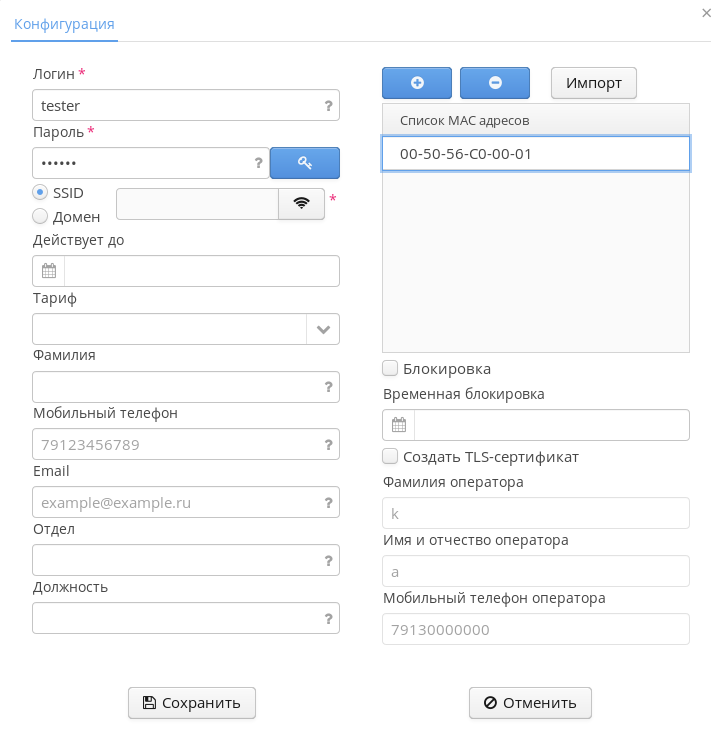Select the Домен radio button

click(x=40, y=216)
